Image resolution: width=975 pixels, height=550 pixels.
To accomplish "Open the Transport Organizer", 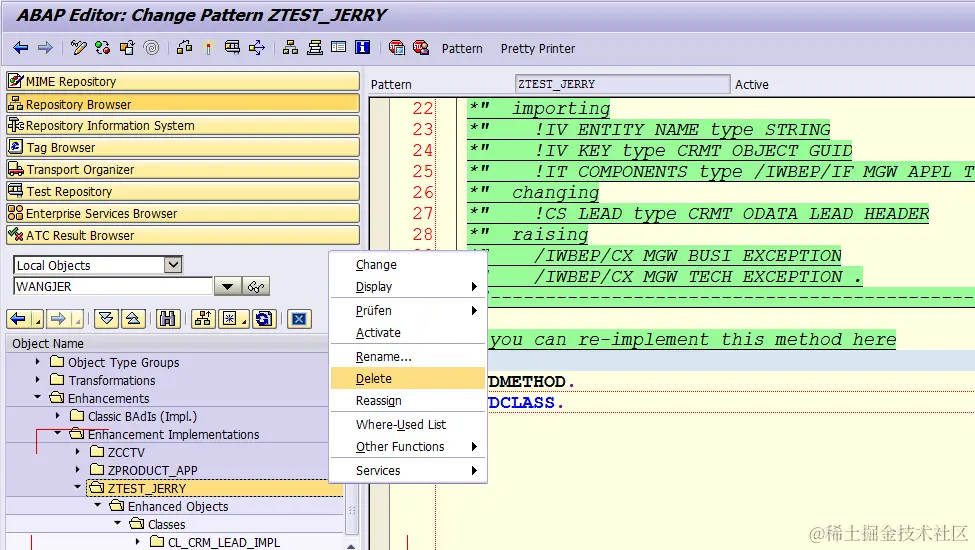I will pyautogui.click(x=183, y=169).
